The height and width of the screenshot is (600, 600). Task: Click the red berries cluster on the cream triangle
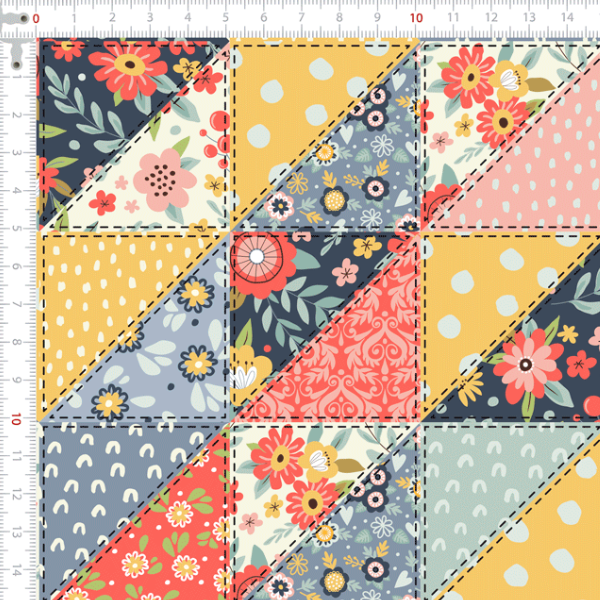click(212, 140)
